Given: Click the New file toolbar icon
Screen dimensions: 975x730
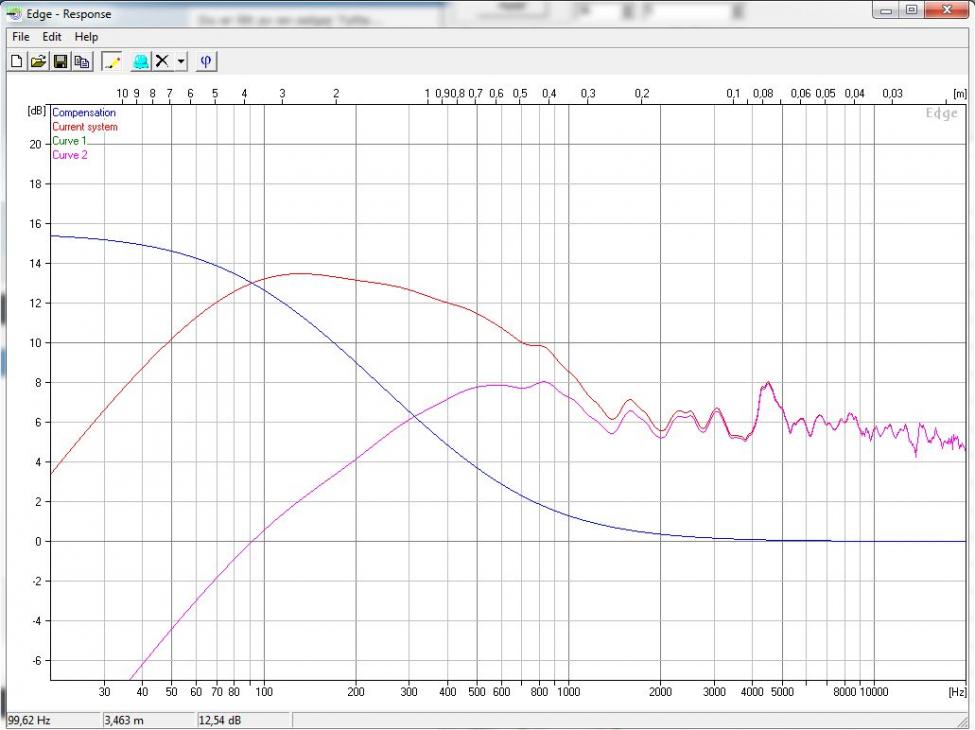Looking at the screenshot, I should [x=16, y=62].
